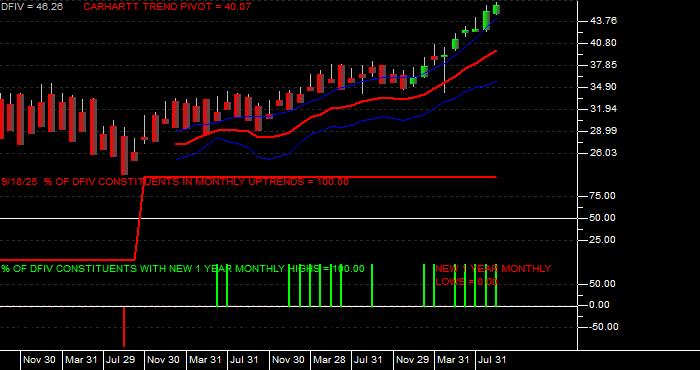Select the 26.03 price axis value
The width and height of the screenshot is (700, 370).
click(603, 153)
